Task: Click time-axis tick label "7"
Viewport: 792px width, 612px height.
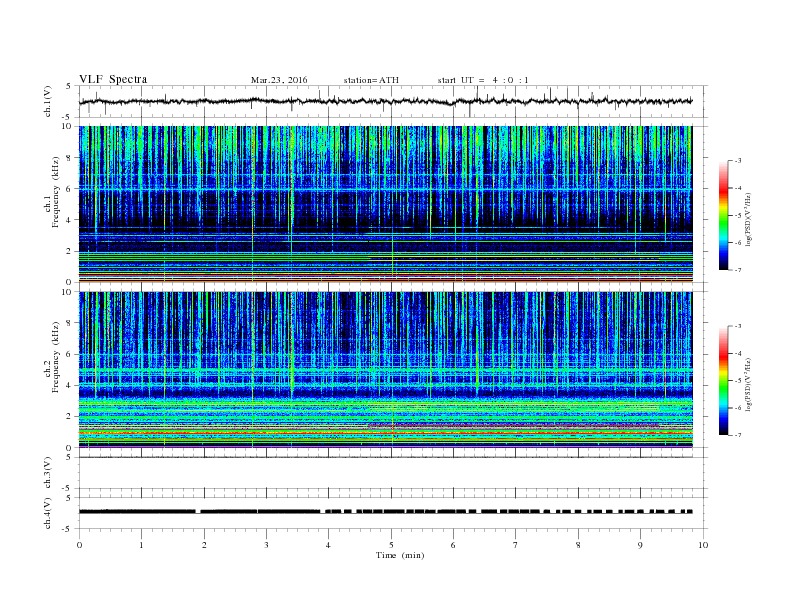Action: (516, 545)
